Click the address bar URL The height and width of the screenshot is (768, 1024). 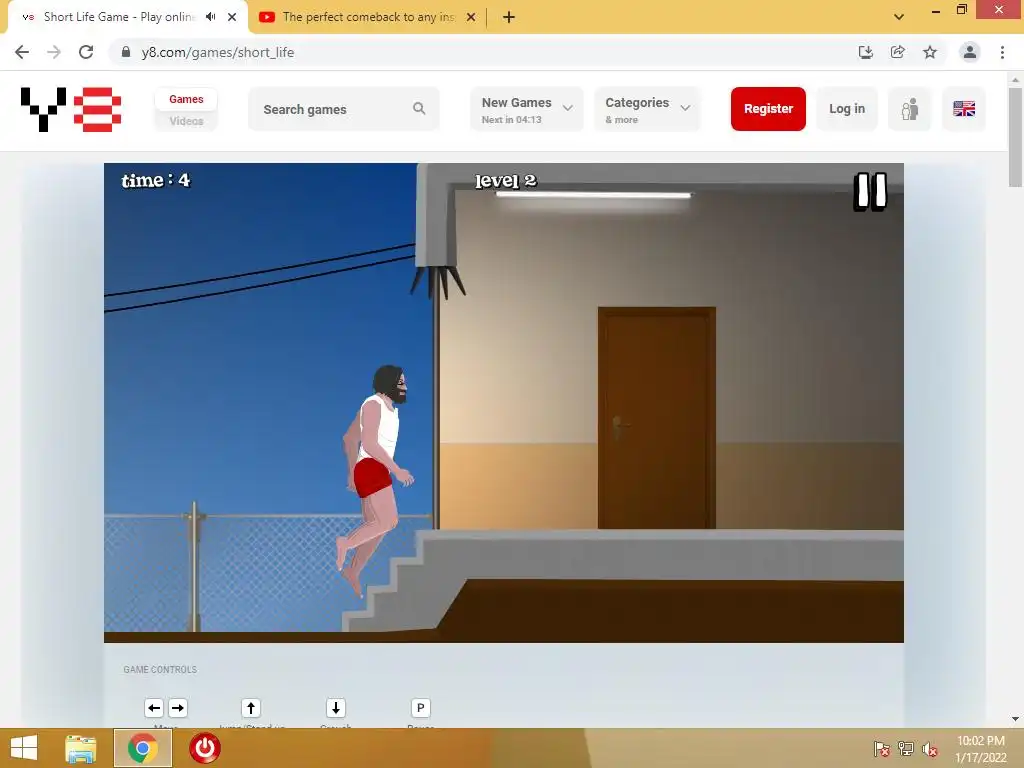[x=217, y=52]
